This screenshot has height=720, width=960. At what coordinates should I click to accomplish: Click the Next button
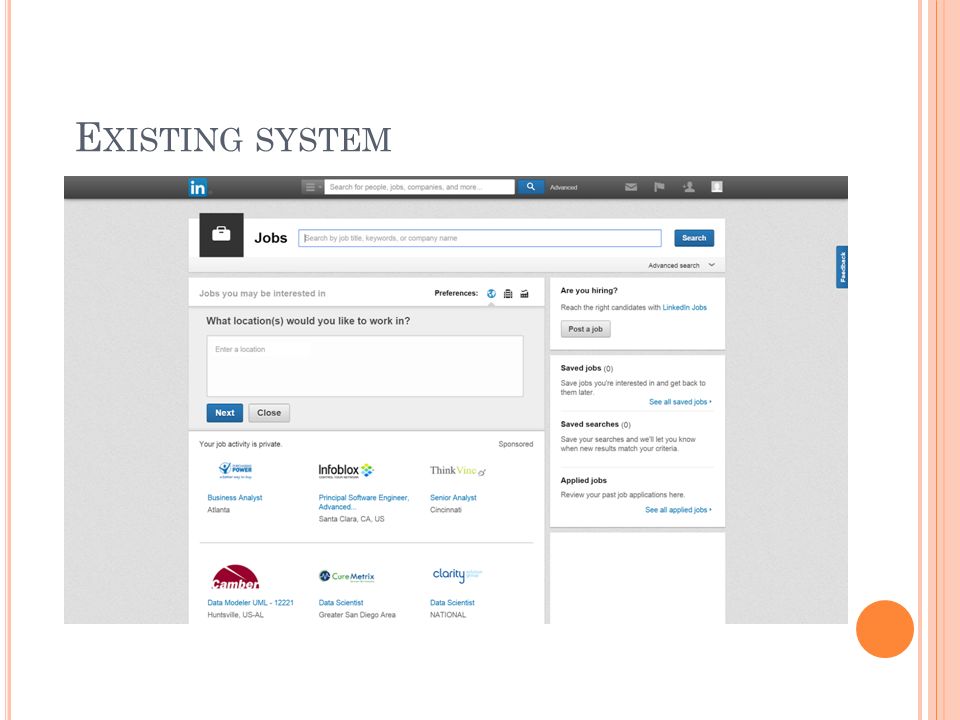tap(225, 413)
